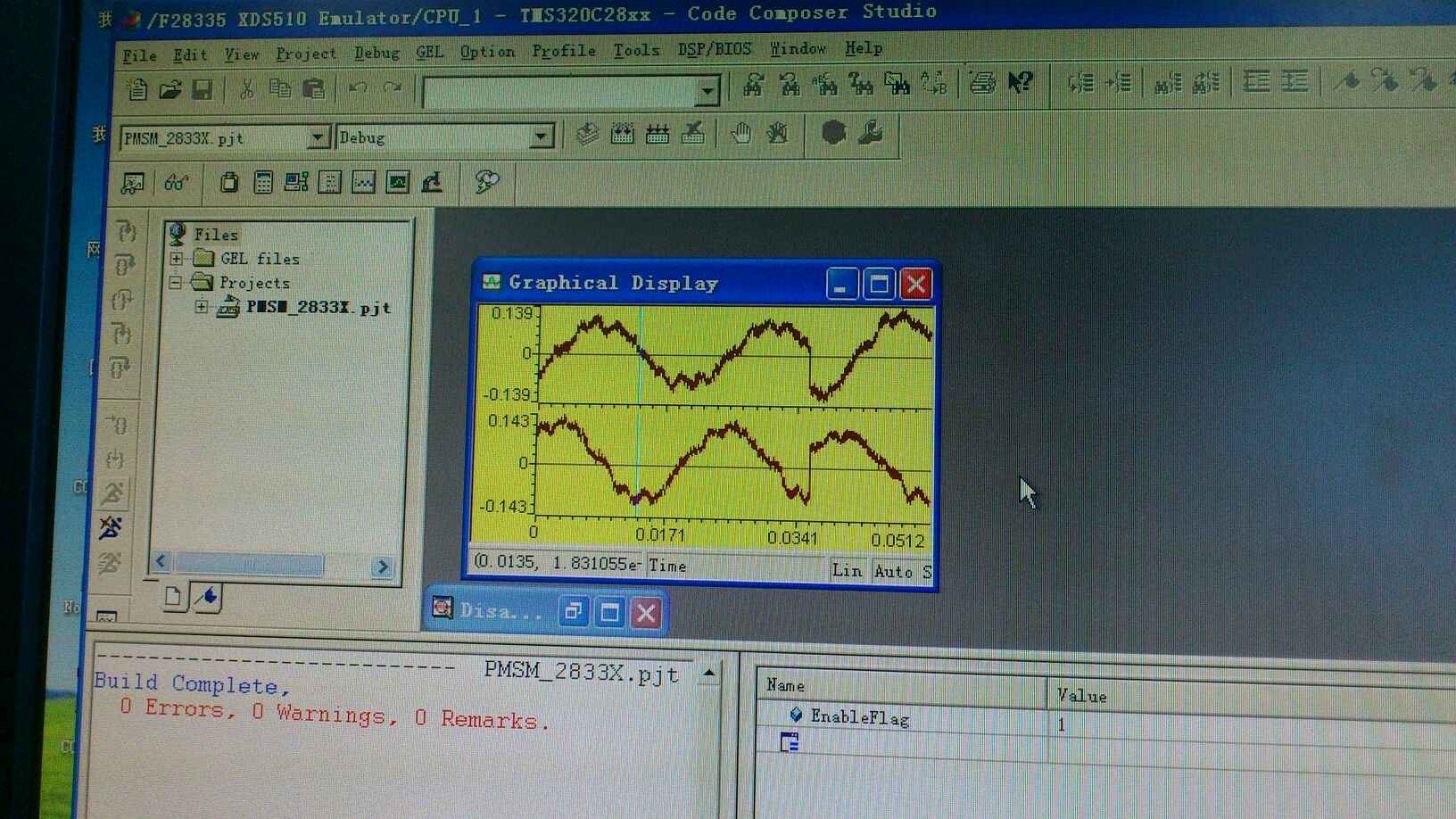Restore the Disa... minimized window
This screenshot has height=819, width=1456.
click(573, 611)
